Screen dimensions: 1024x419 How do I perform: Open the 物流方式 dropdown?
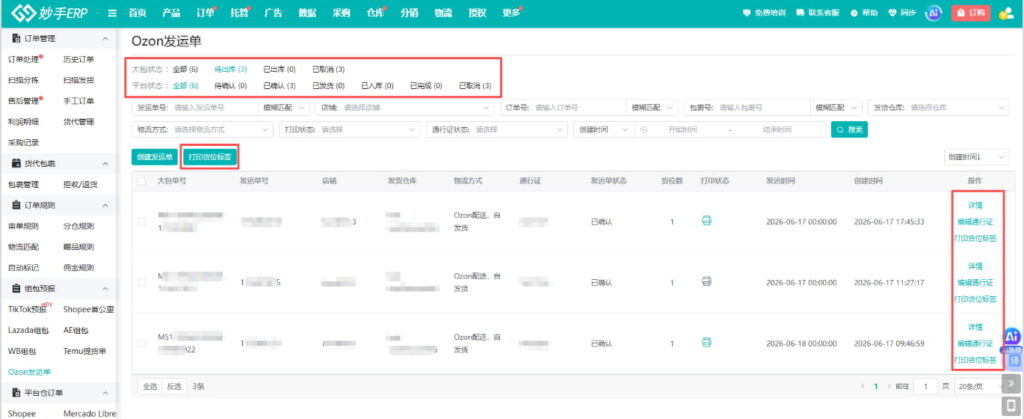pos(202,130)
